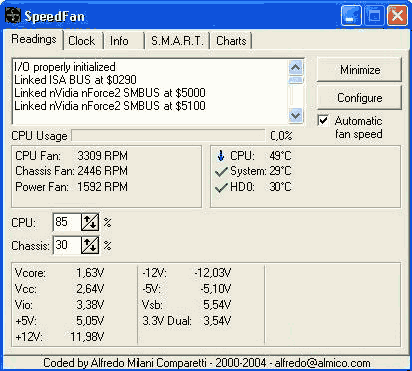Click the CPU Usage progress bar
This screenshot has height=371, width=412.
[168, 136]
